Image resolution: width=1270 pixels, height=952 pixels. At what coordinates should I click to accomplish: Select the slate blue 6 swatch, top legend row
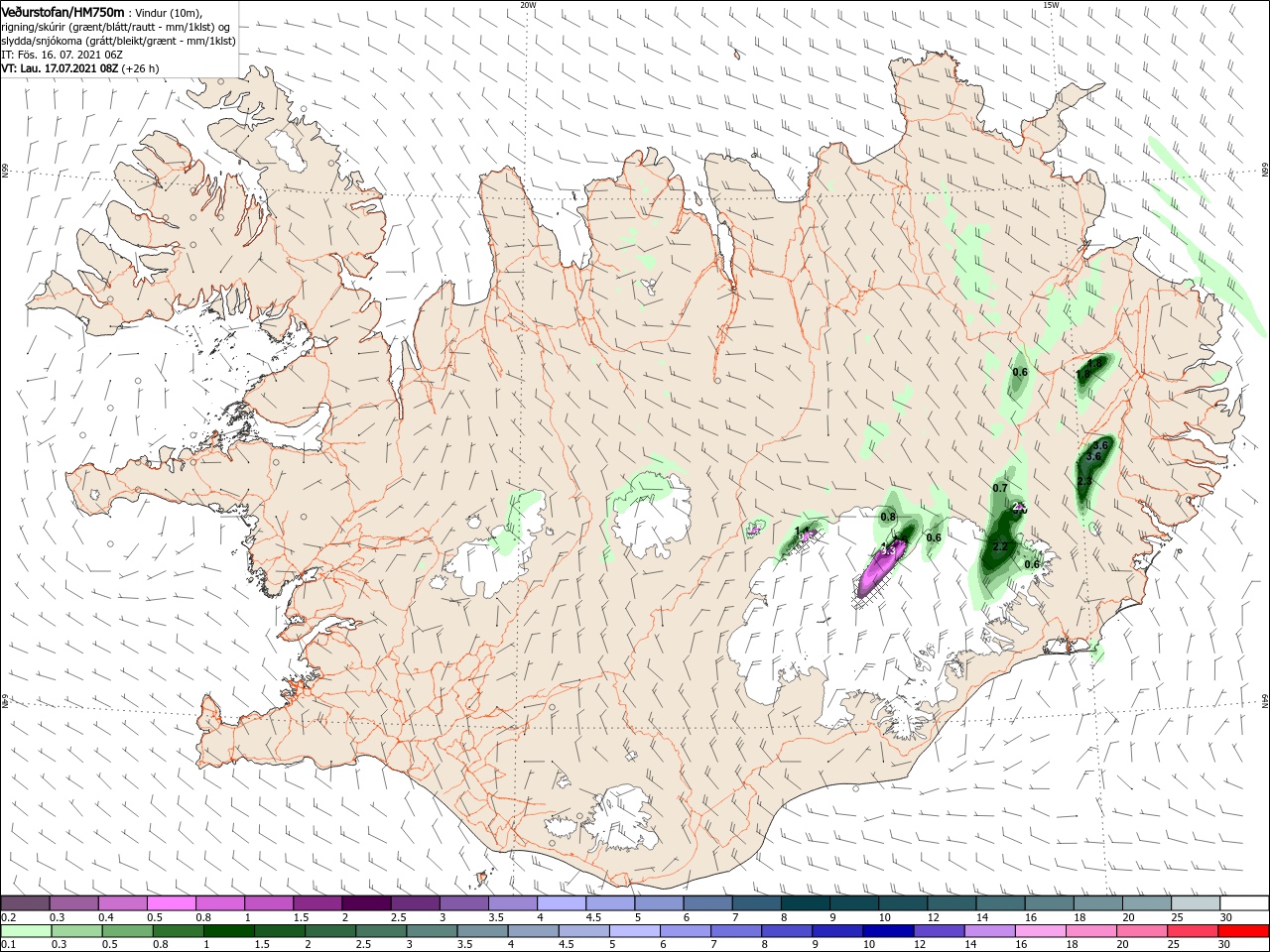click(707, 903)
